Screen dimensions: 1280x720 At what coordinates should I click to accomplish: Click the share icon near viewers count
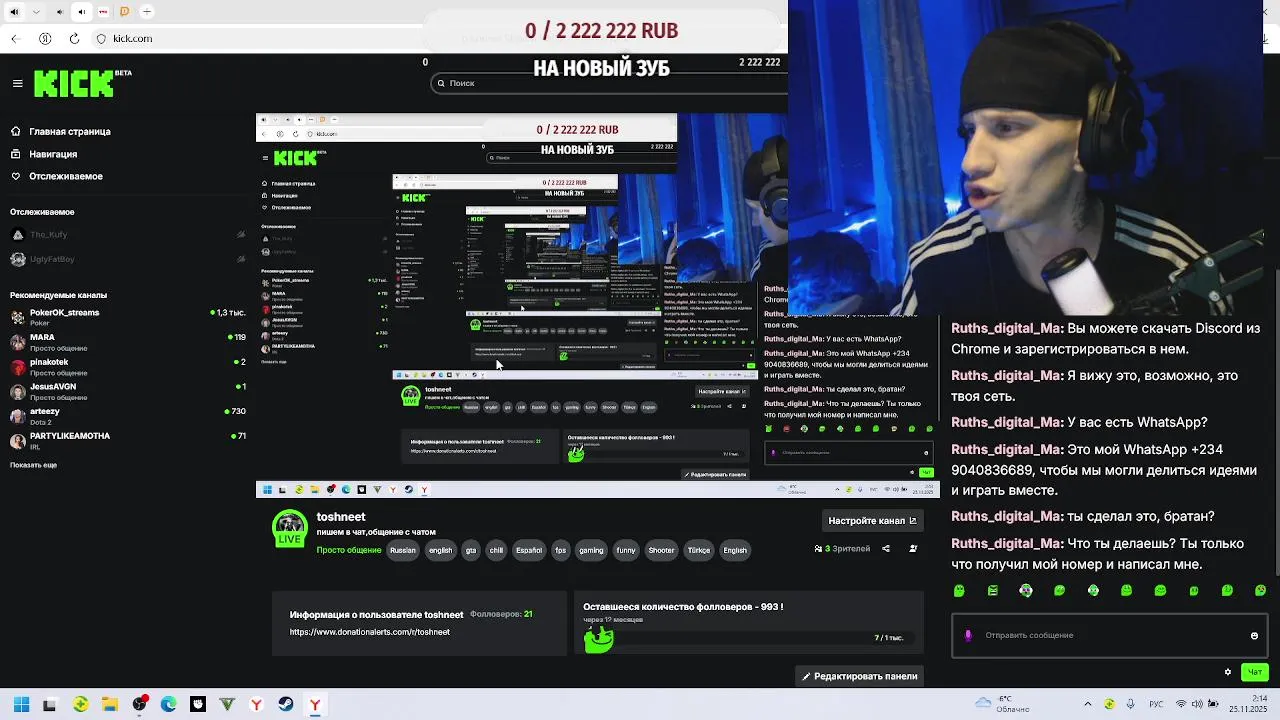(x=886, y=549)
